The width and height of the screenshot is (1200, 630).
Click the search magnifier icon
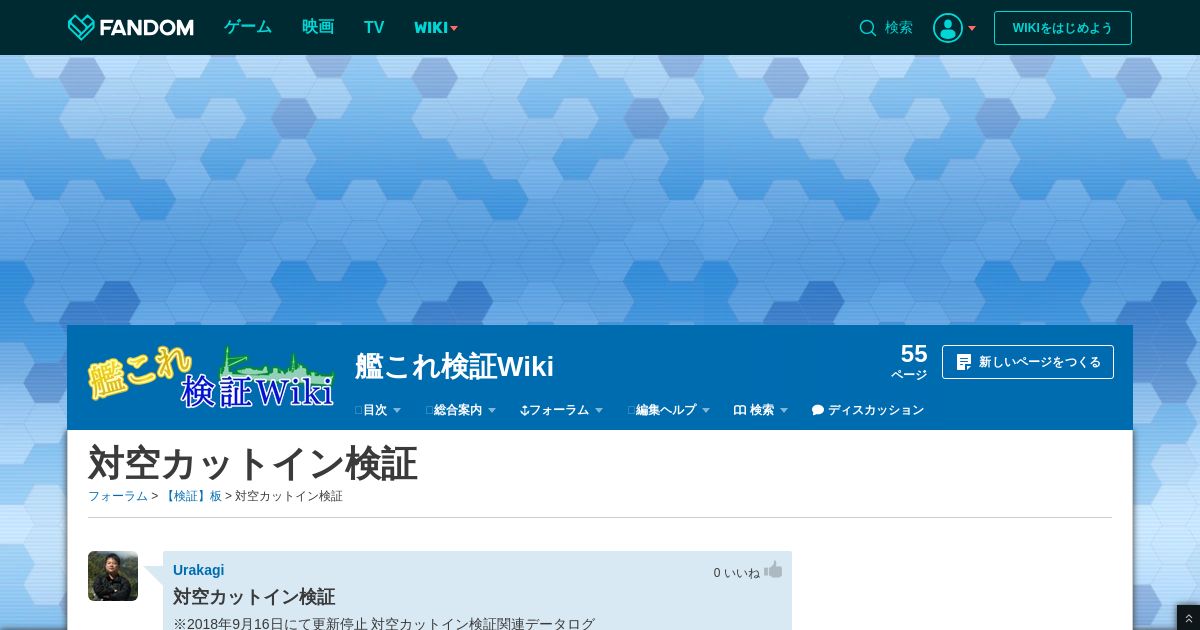coord(868,28)
